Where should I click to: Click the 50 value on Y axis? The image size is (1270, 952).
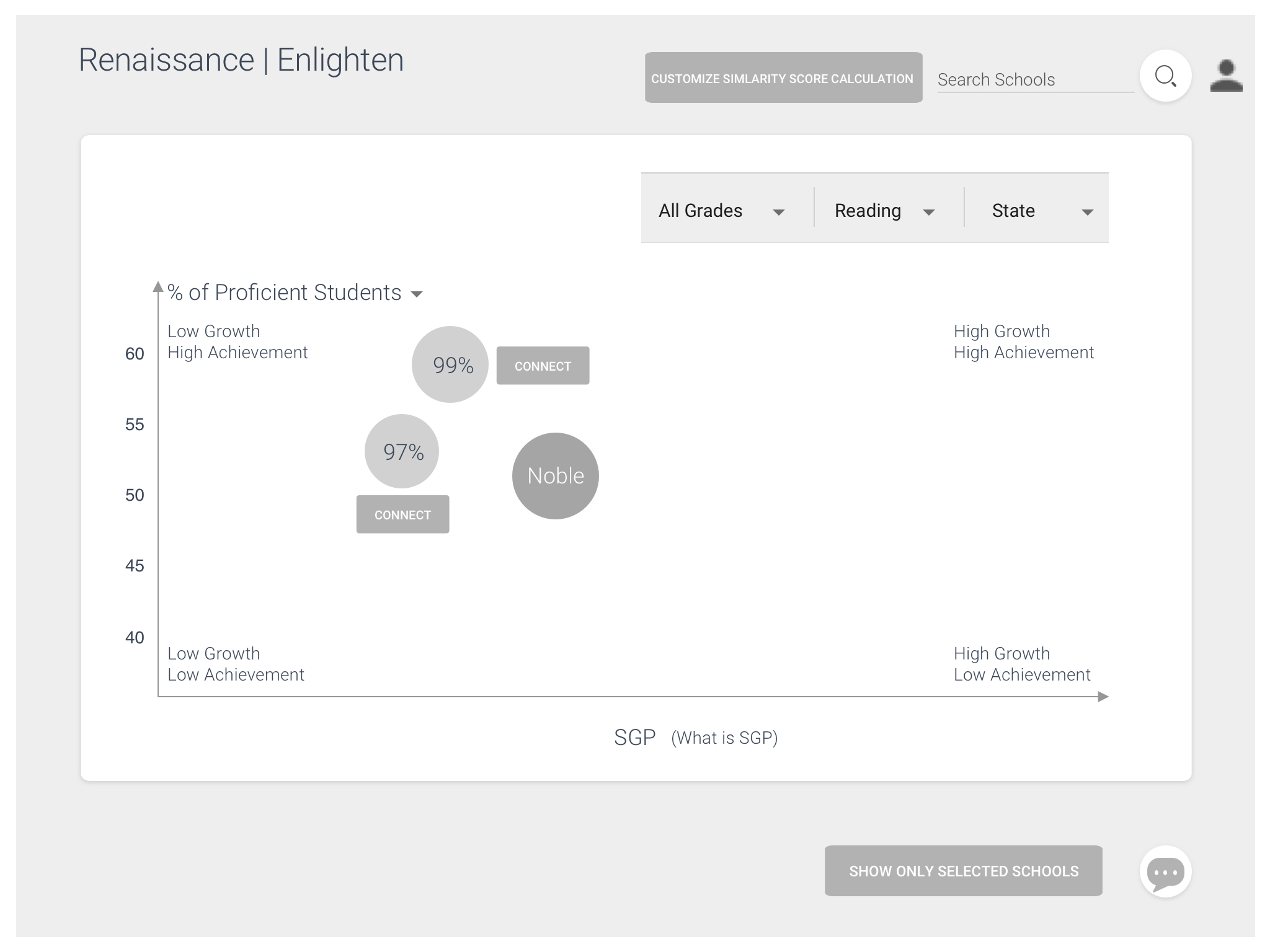click(x=135, y=495)
